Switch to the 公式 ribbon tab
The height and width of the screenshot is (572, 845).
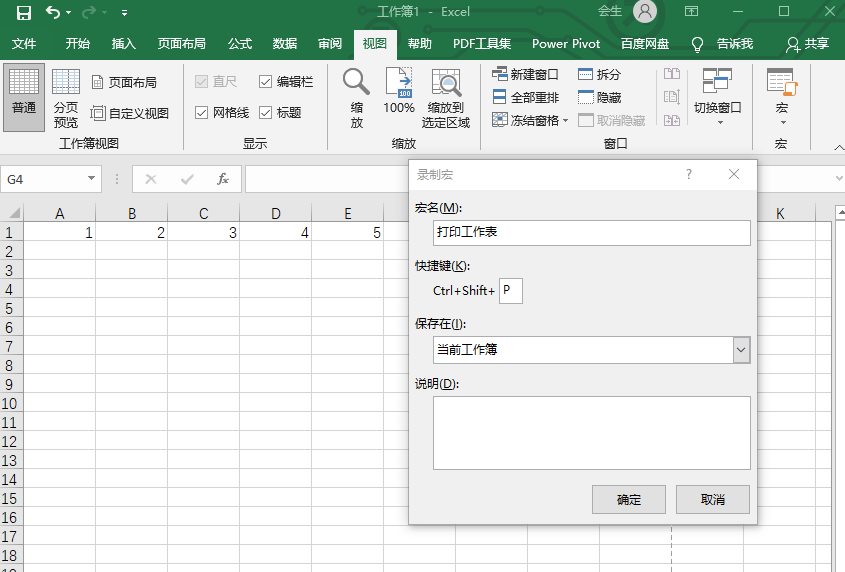(x=240, y=44)
